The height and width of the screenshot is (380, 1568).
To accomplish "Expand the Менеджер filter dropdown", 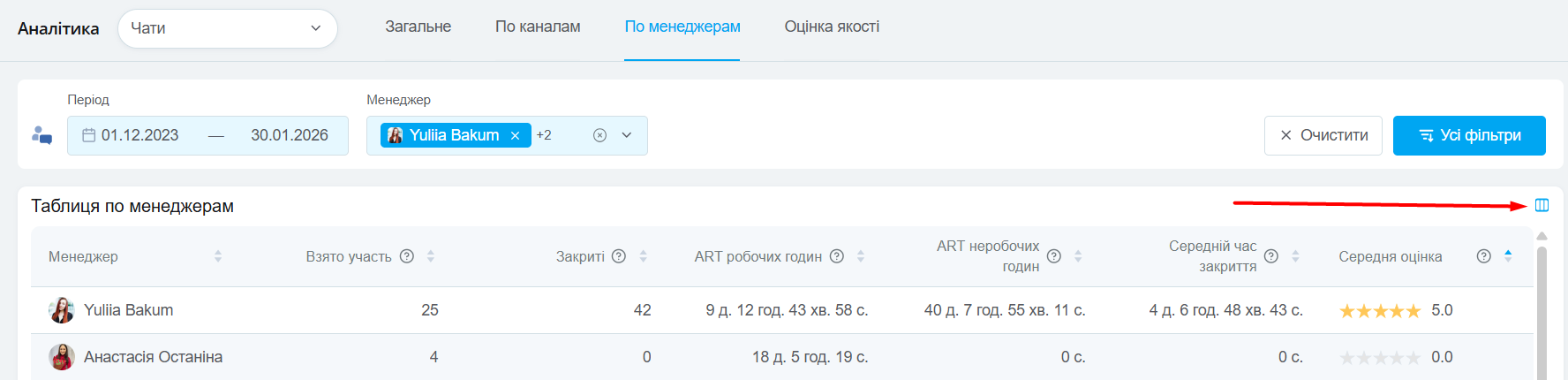I will (x=627, y=135).
